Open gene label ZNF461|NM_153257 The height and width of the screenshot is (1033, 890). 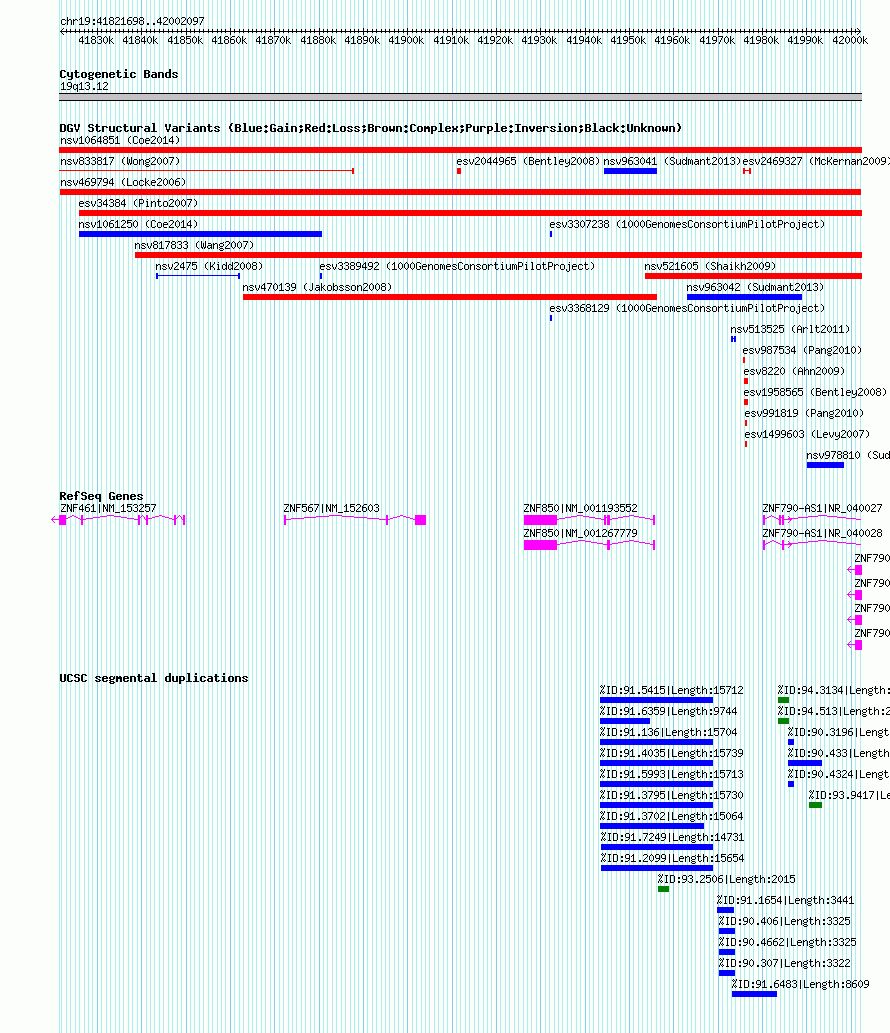[108, 509]
